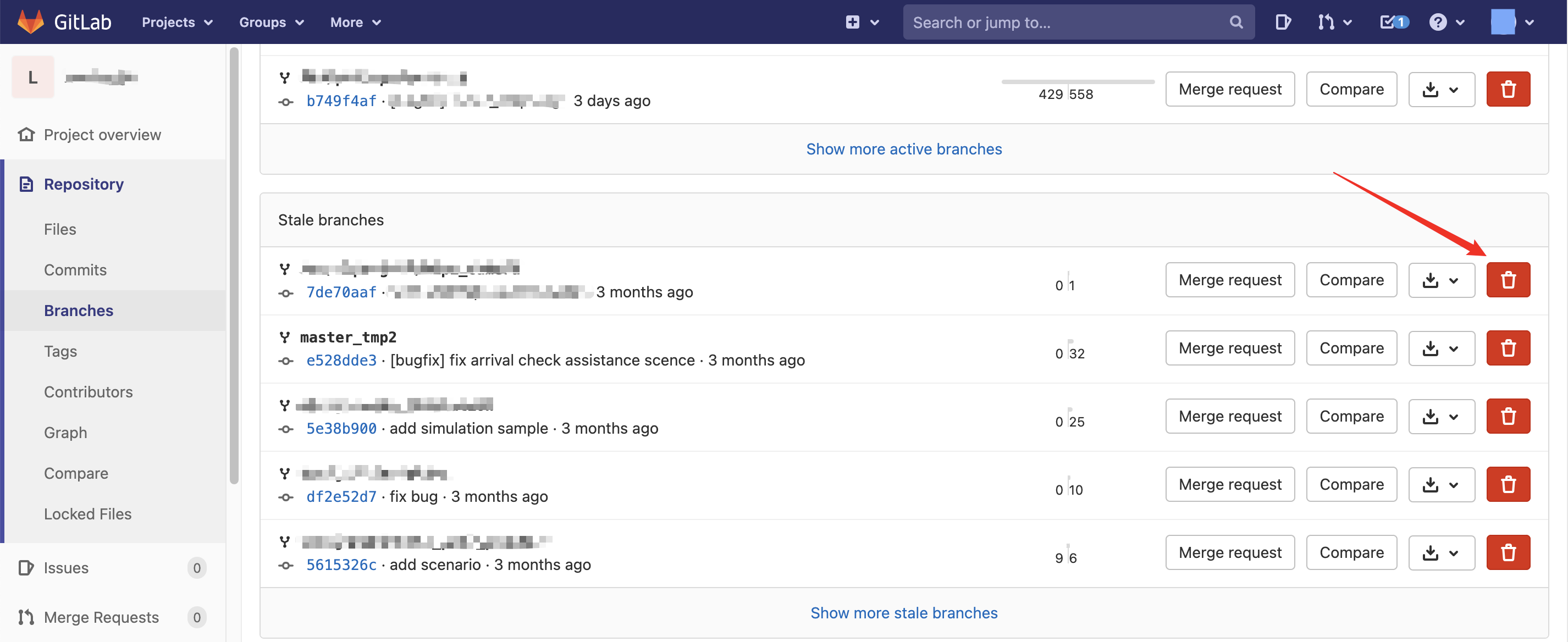Open commit 5615326c

tap(341, 566)
